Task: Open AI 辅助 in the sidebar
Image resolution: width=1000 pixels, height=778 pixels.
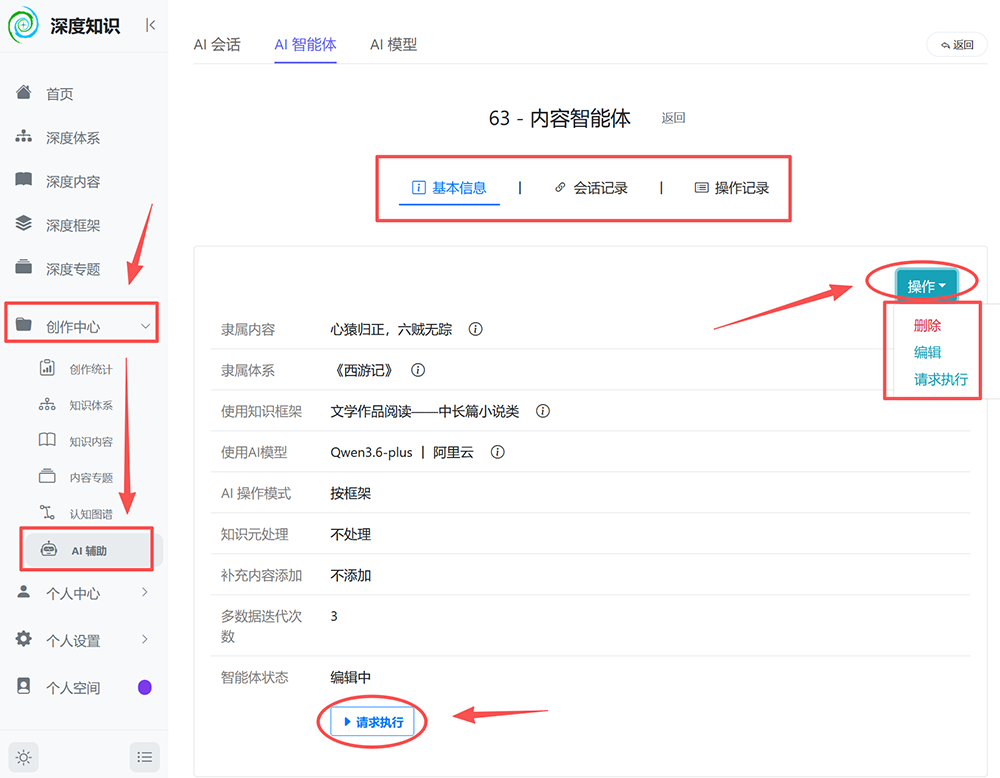Action: click(88, 550)
